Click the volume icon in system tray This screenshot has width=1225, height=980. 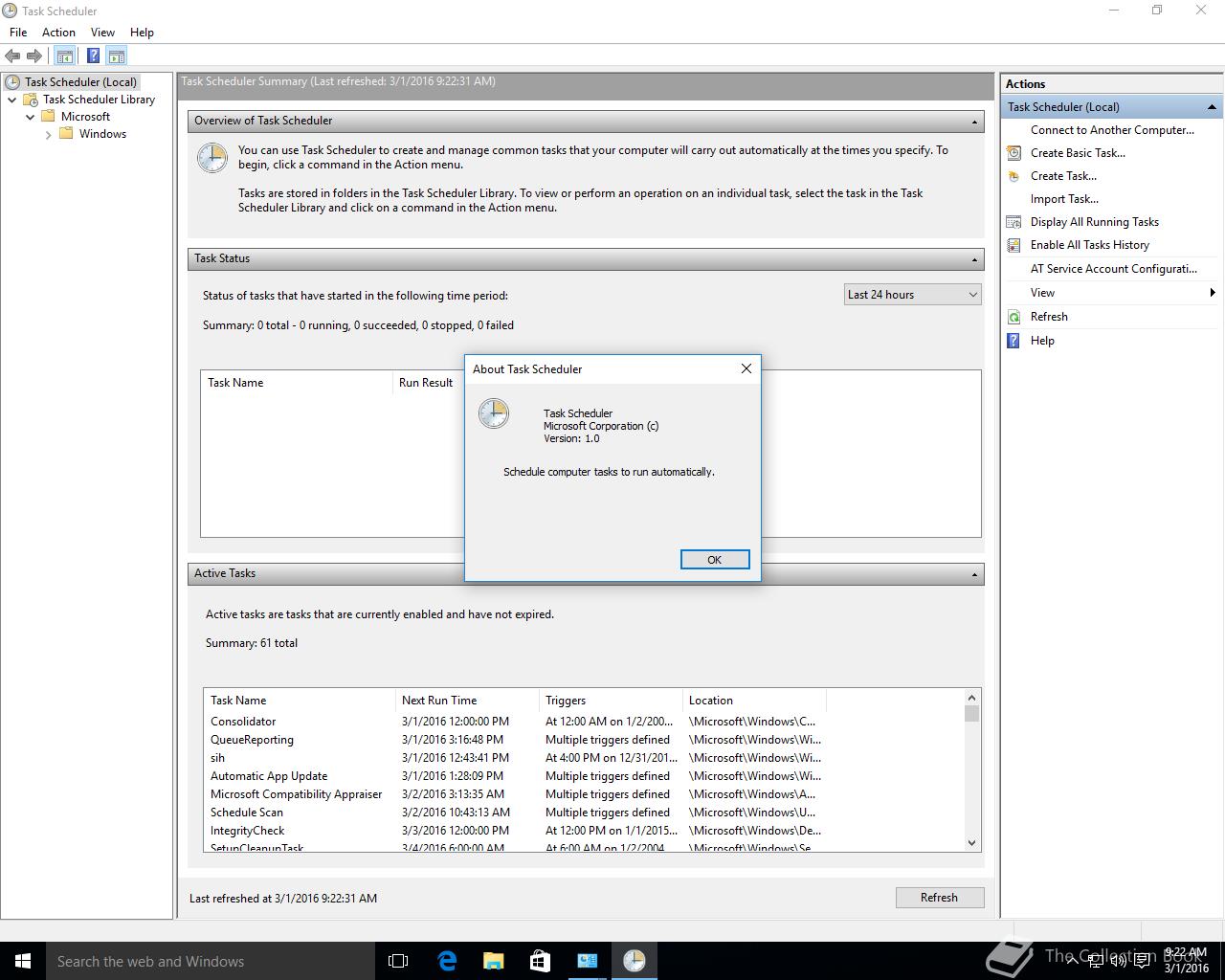pos(1118,961)
